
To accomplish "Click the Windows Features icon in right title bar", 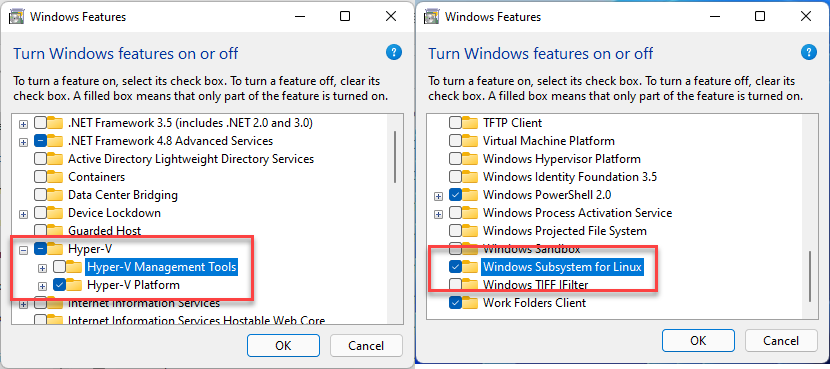I will tap(432, 16).
